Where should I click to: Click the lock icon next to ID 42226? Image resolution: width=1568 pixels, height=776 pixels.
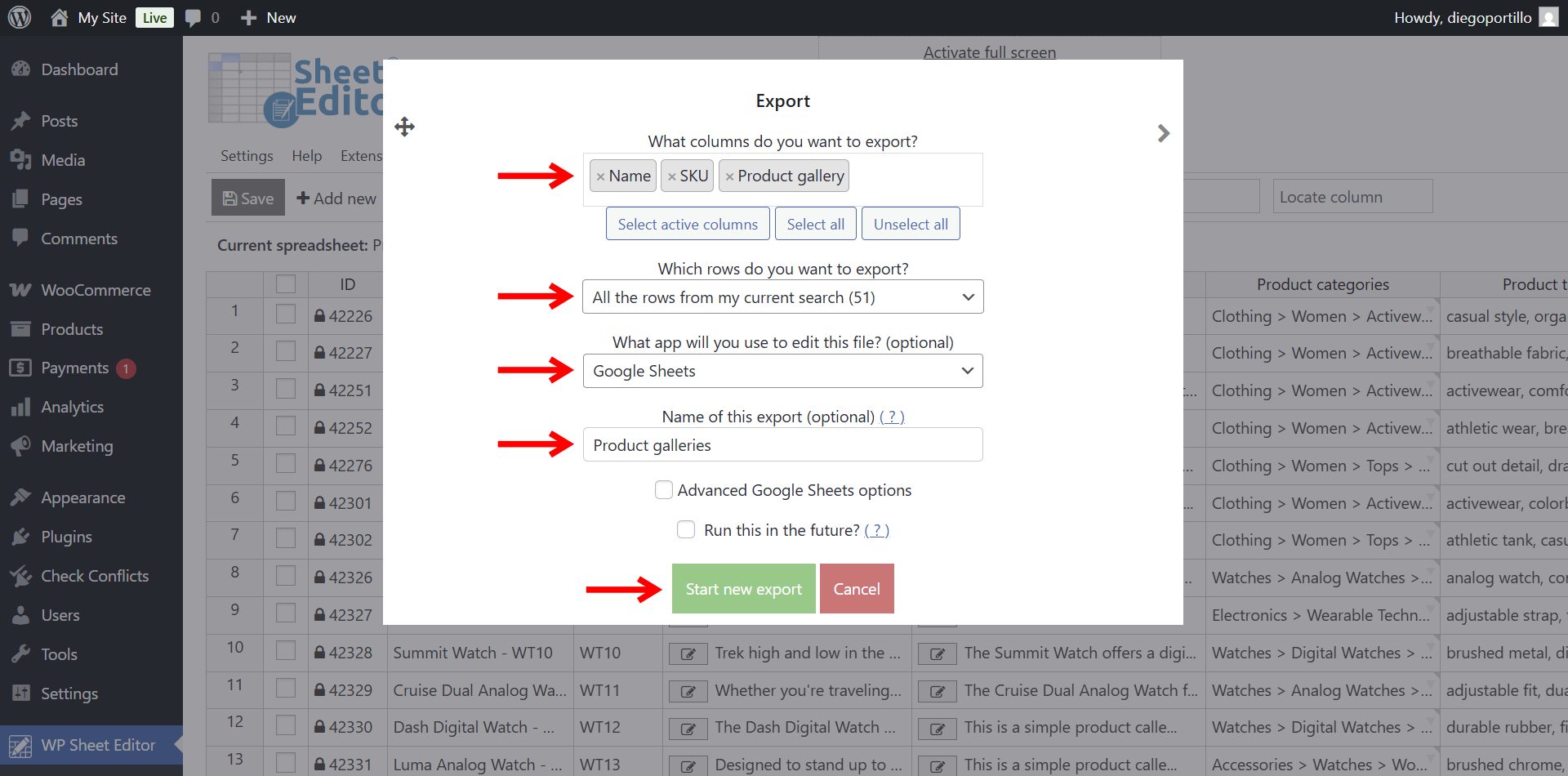click(318, 315)
